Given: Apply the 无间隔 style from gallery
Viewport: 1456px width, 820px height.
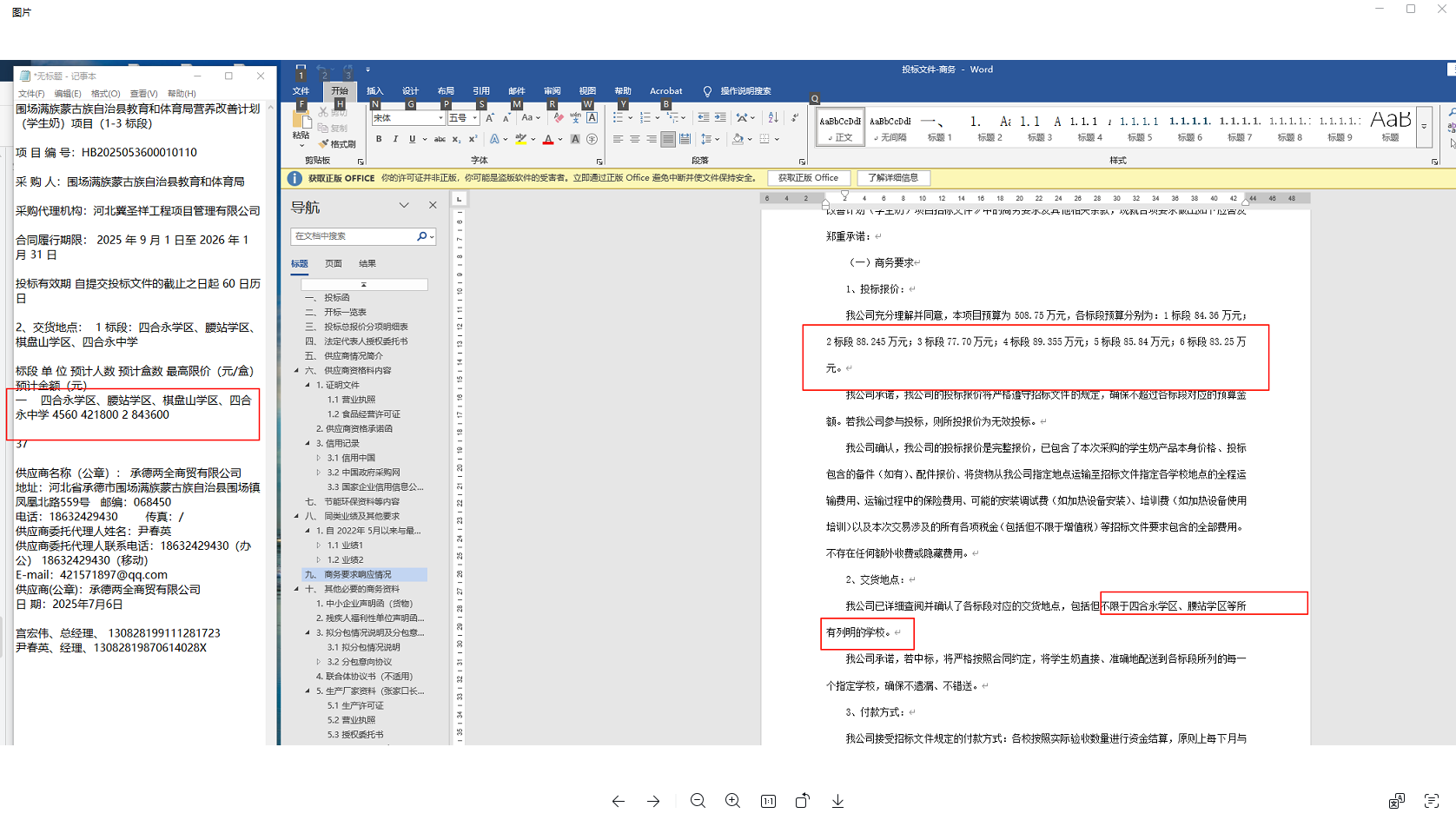Looking at the screenshot, I should pos(890,127).
